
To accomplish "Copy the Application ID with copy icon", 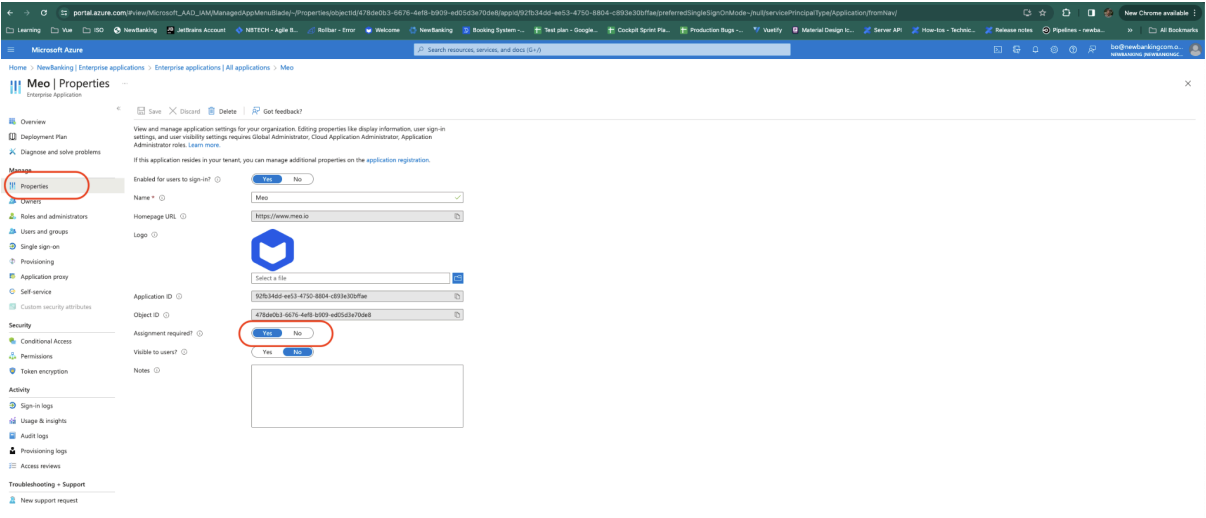I will pos(458,297).
